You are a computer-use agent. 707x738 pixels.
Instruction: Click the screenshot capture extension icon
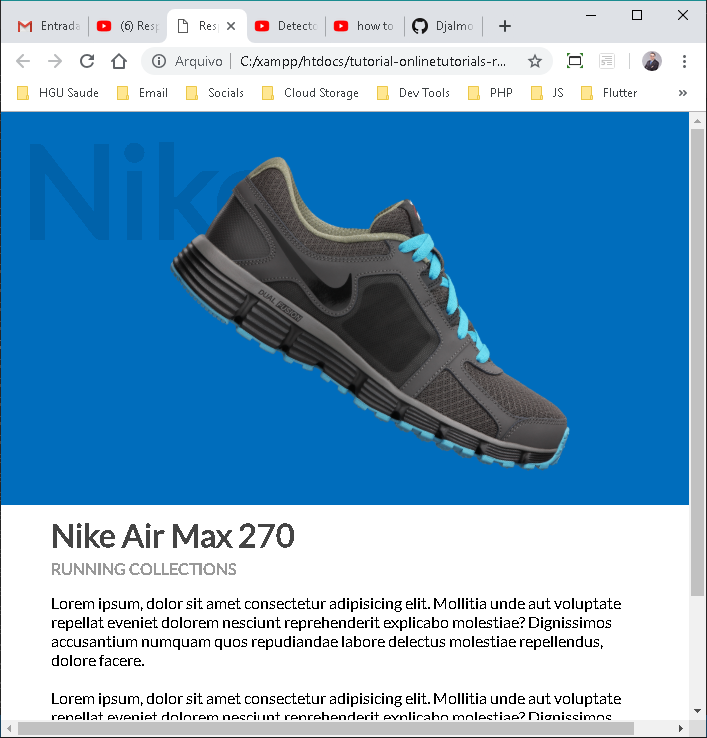point(575,61)
